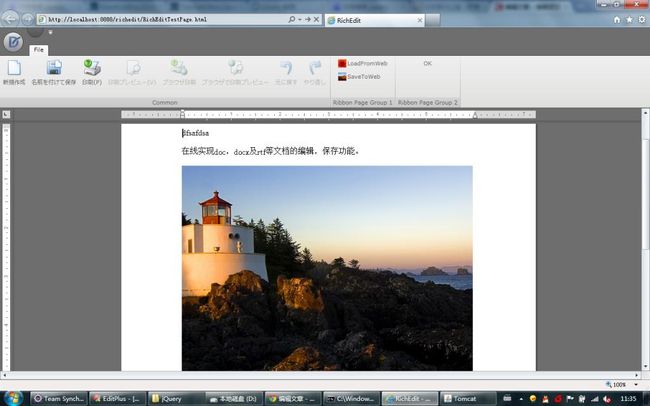Click the Windows Start button
650x406 pixels.
pyautogui.click(x=12, y=398)
